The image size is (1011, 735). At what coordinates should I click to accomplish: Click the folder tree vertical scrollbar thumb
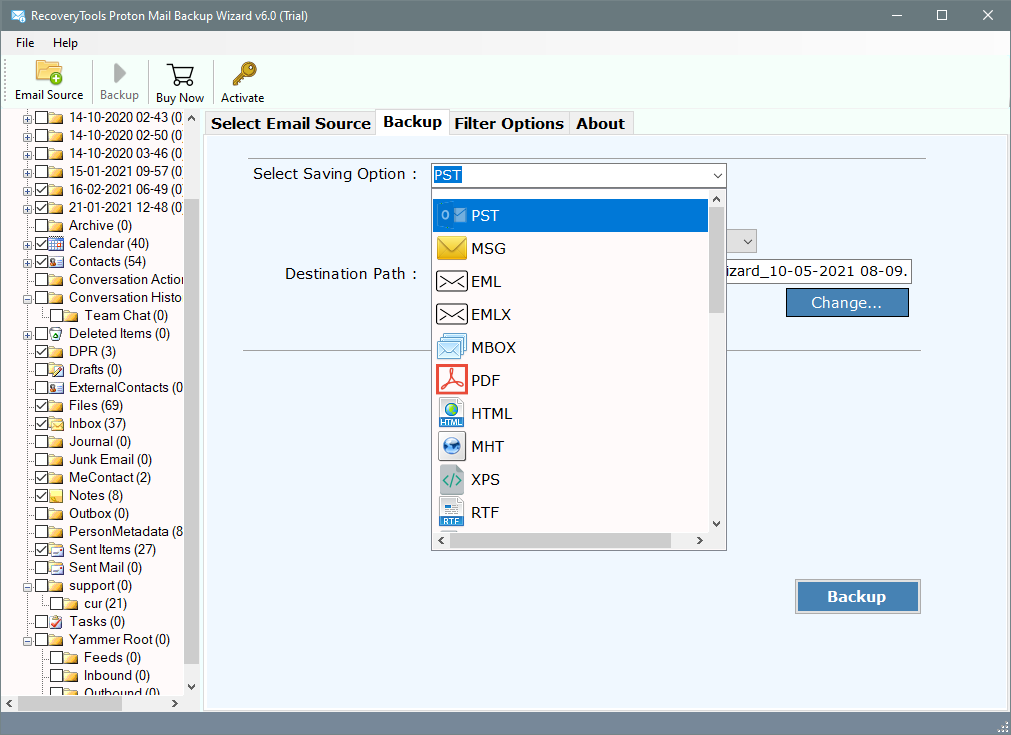tap(191, 432)
